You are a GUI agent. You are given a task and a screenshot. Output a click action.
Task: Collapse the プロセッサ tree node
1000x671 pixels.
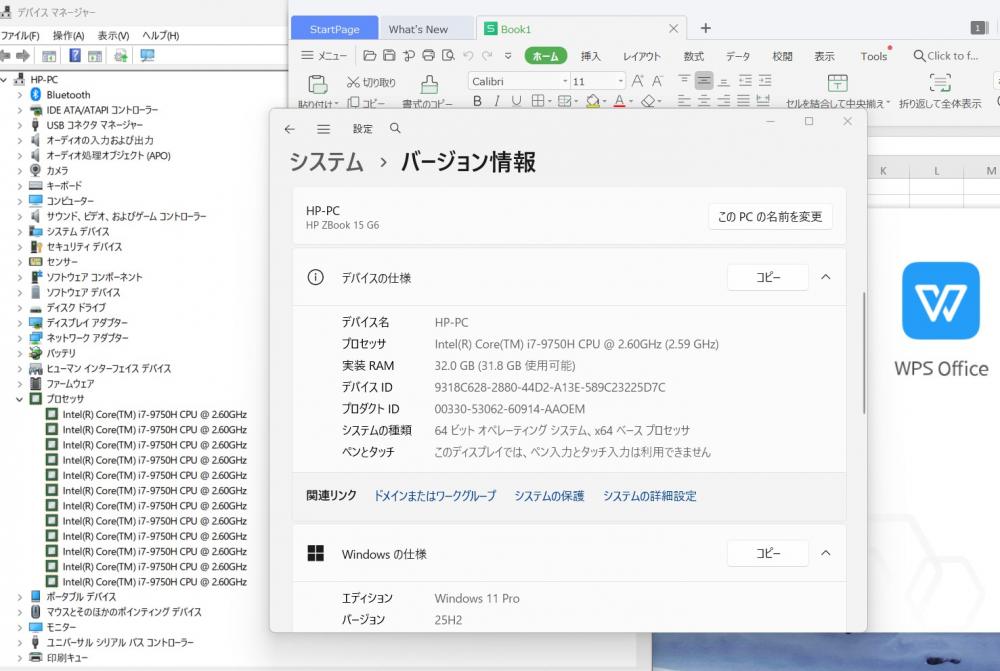pos(21,399)
